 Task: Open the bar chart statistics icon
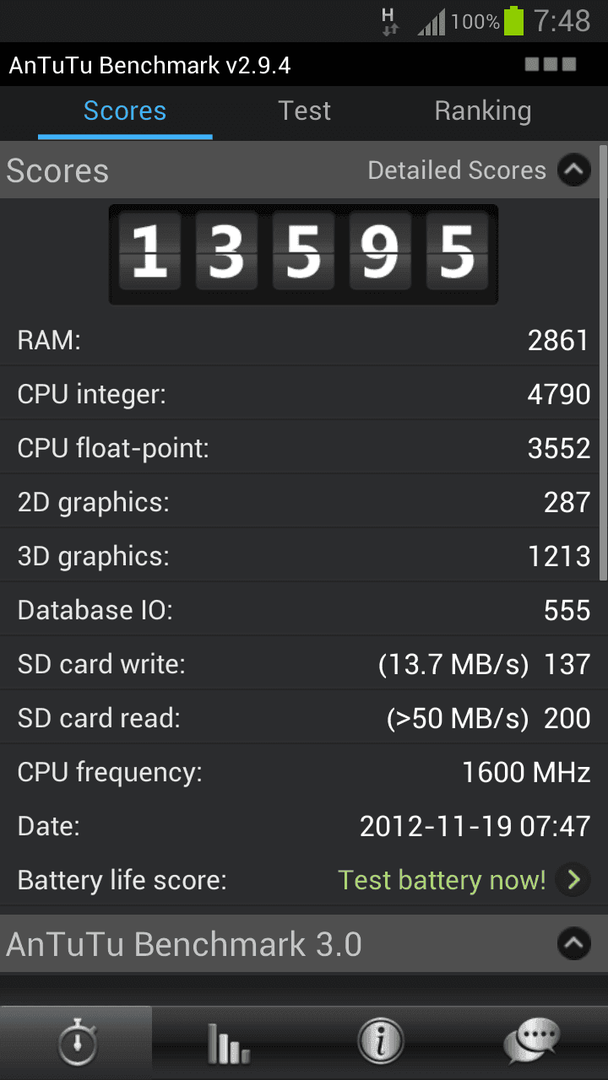click(228, 1043)
